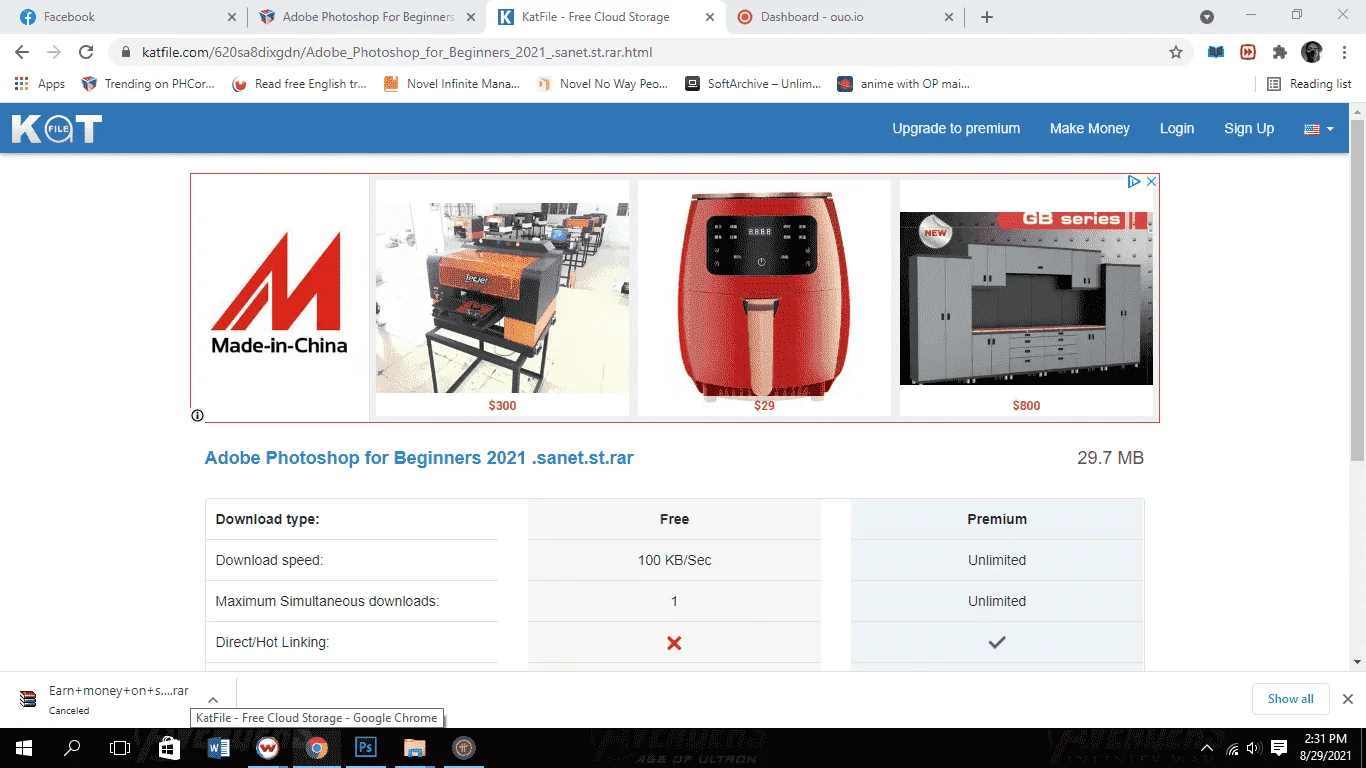Click the page scrollbar down arrow
1366x768 pixels.
click(x=1357, y=662)
